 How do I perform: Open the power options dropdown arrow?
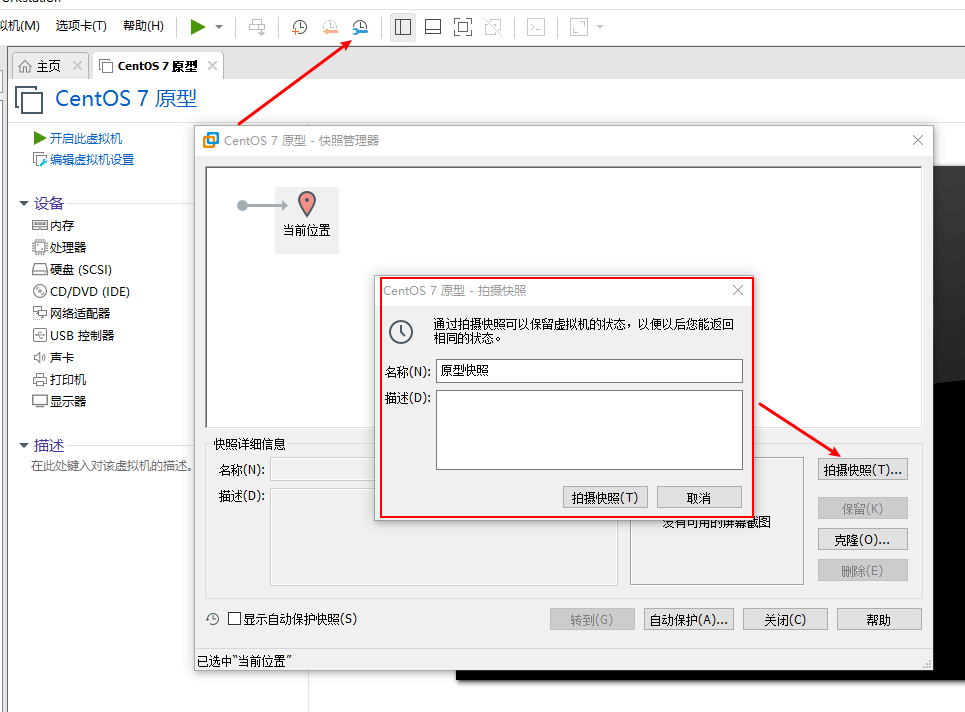[x=219, y=27]
